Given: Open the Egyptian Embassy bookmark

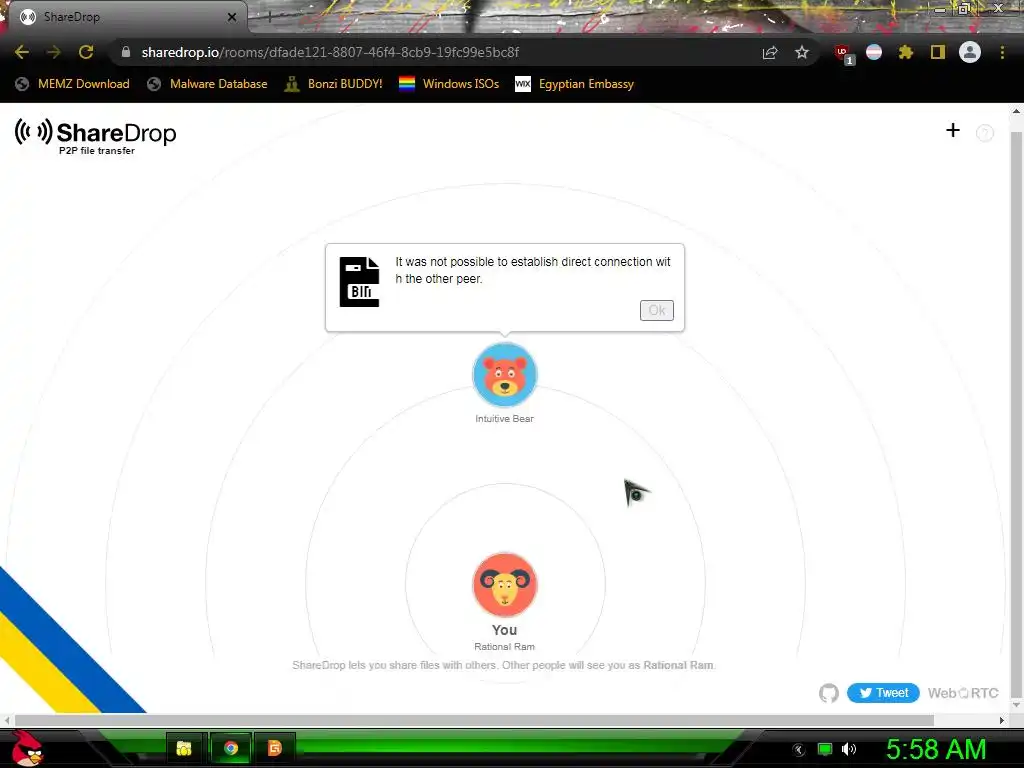Looking at the screenshot, I should click(x=575, y=84).
